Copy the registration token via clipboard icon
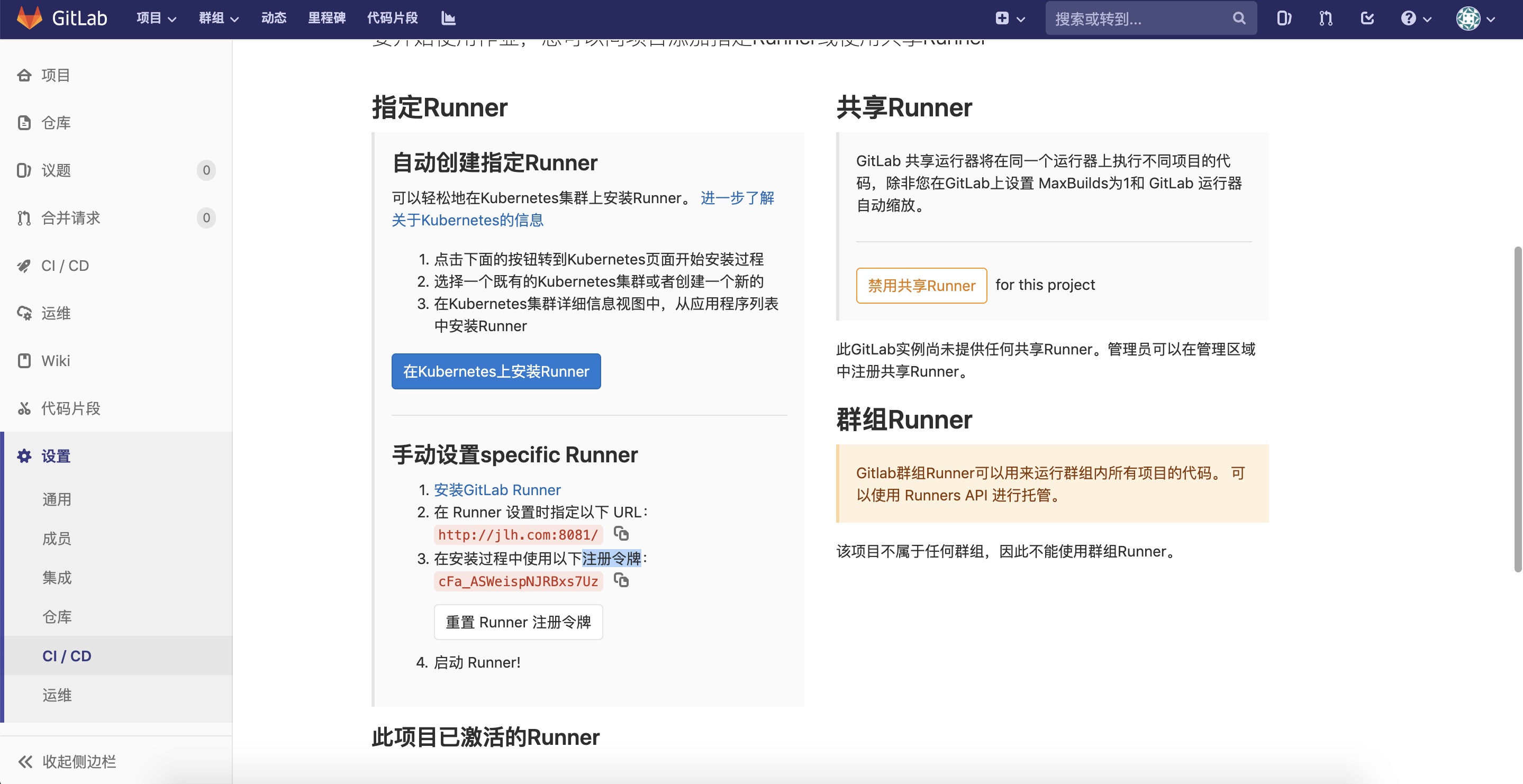Screen dimensions: 1523x784 coord(621,580)
